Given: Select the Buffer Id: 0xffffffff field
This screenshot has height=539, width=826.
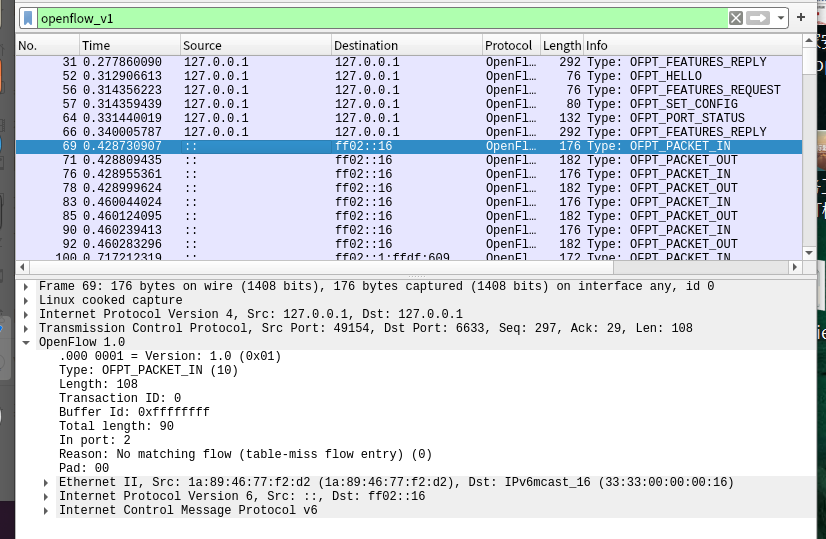Looking at the screenshot, I should (134, 413).
